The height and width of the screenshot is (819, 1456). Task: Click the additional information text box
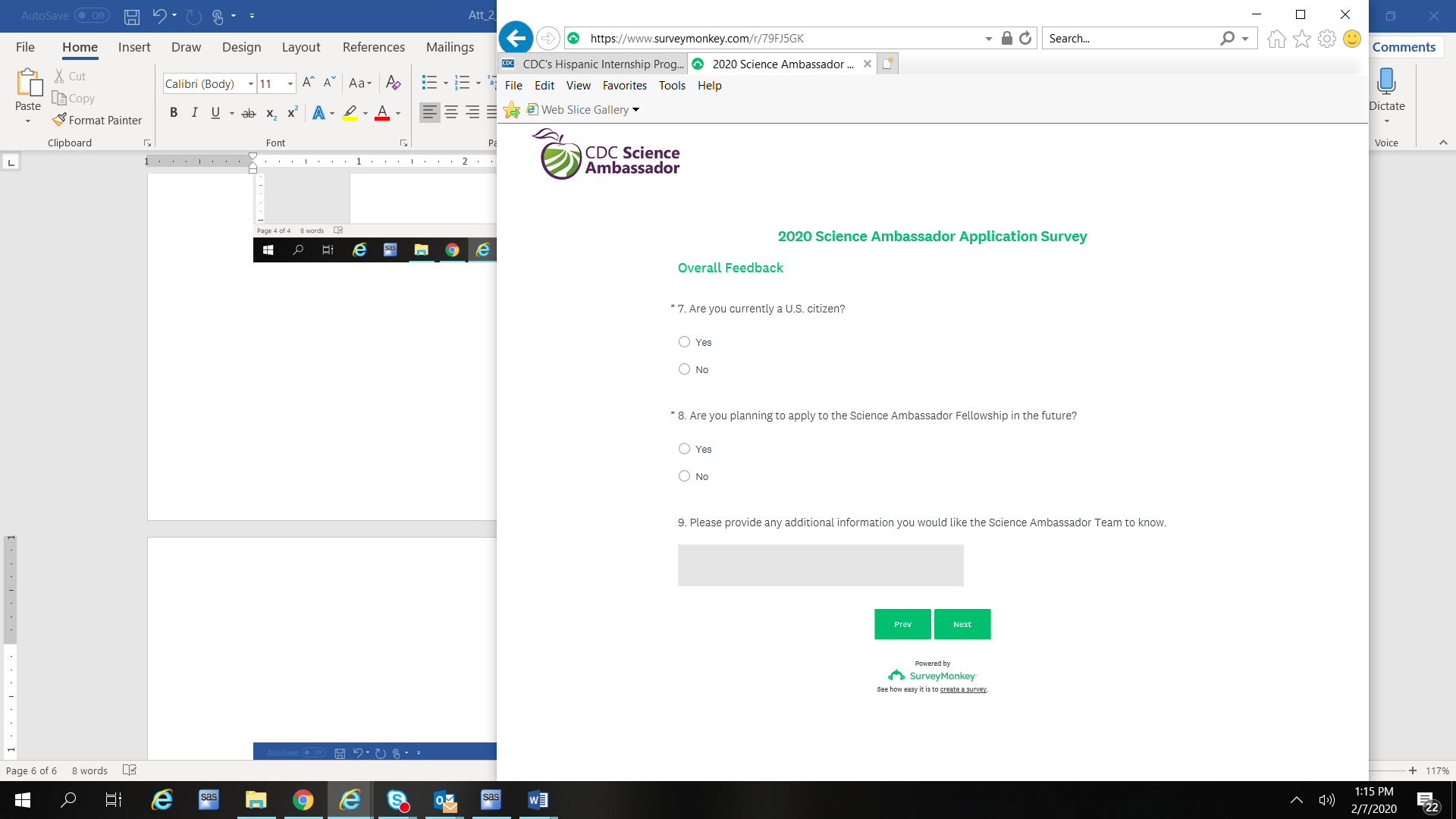tap(820, 565)
